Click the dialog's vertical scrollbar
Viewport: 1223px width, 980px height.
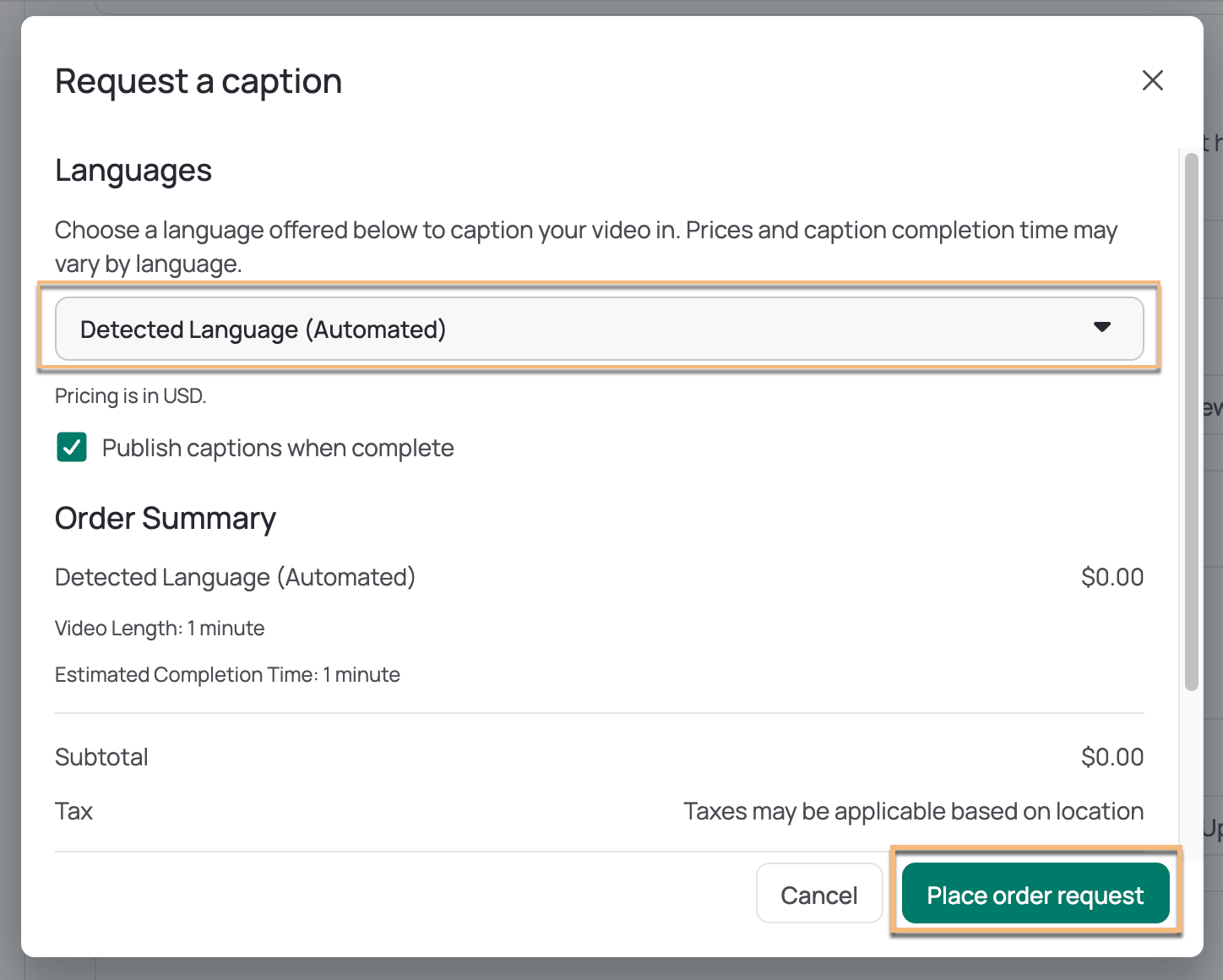tap(1191, 422)
